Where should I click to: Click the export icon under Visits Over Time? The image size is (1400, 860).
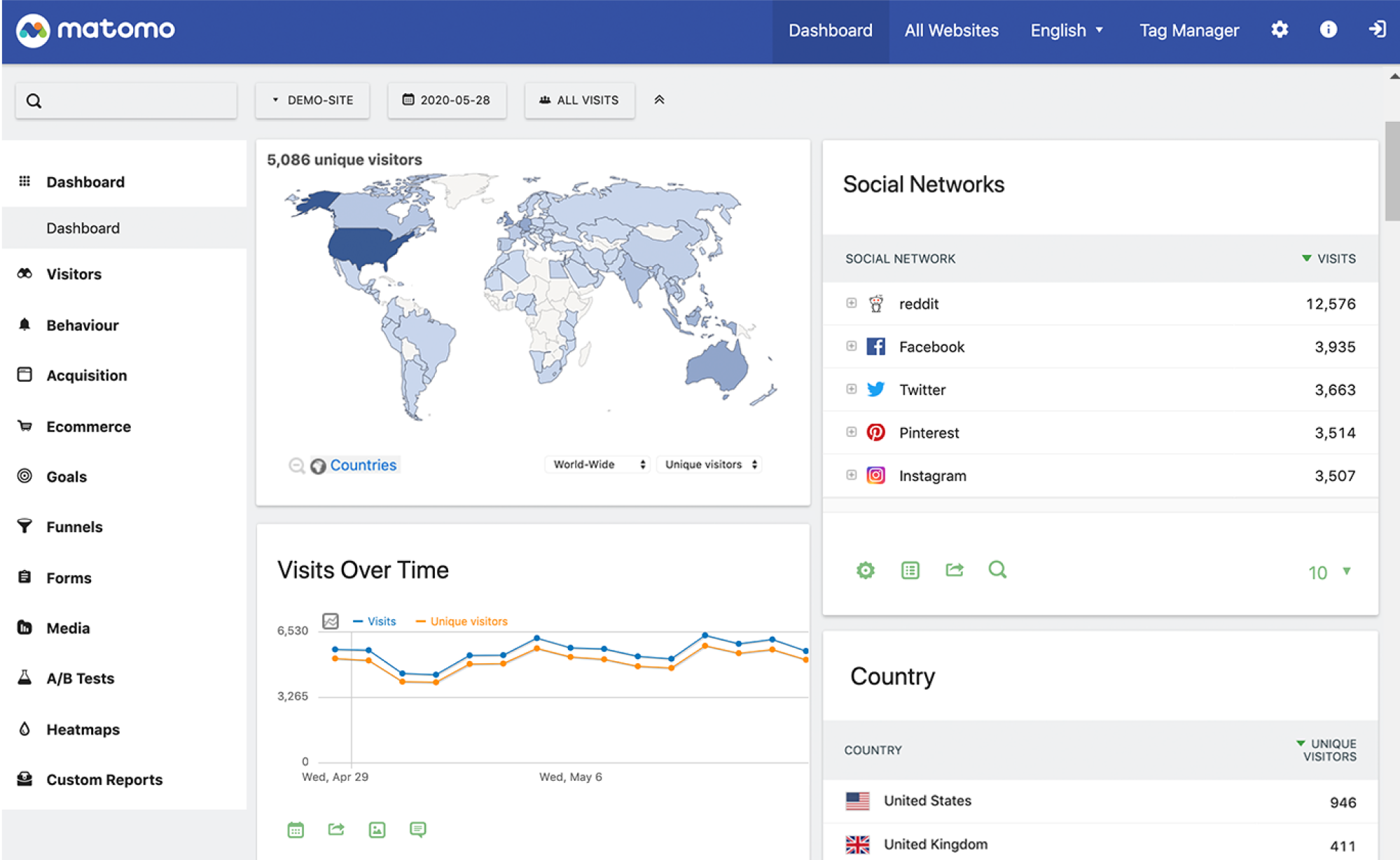click(335, 829)
